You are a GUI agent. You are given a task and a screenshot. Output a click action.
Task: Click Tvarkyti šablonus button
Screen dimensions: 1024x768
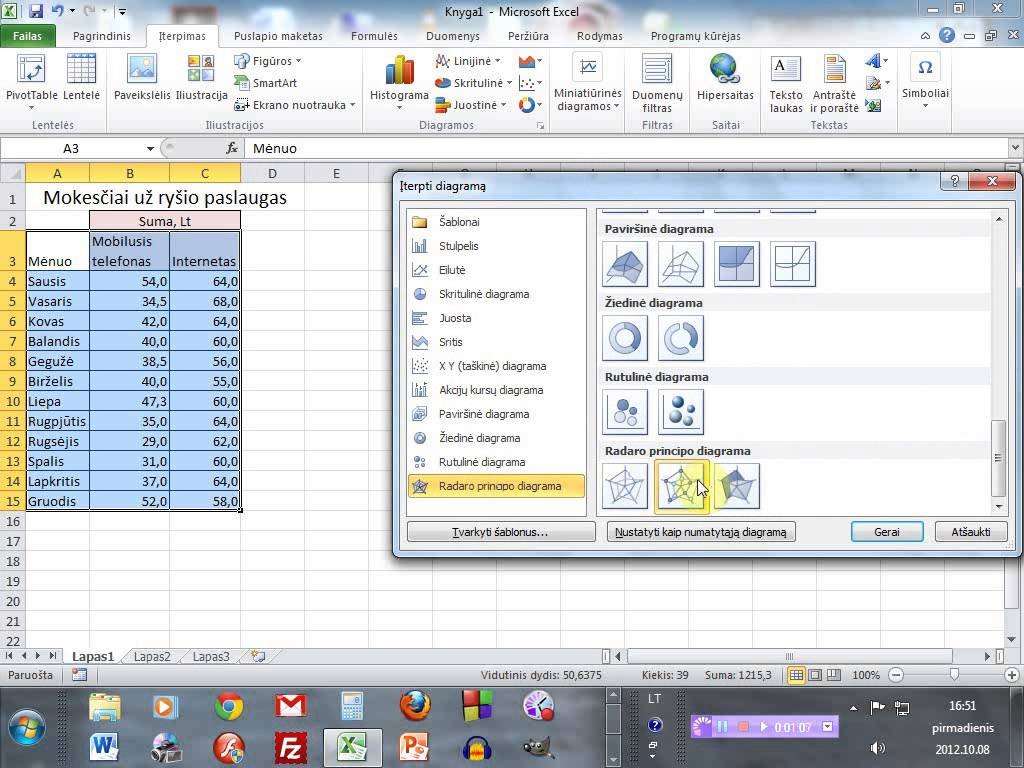click(500, 532)
